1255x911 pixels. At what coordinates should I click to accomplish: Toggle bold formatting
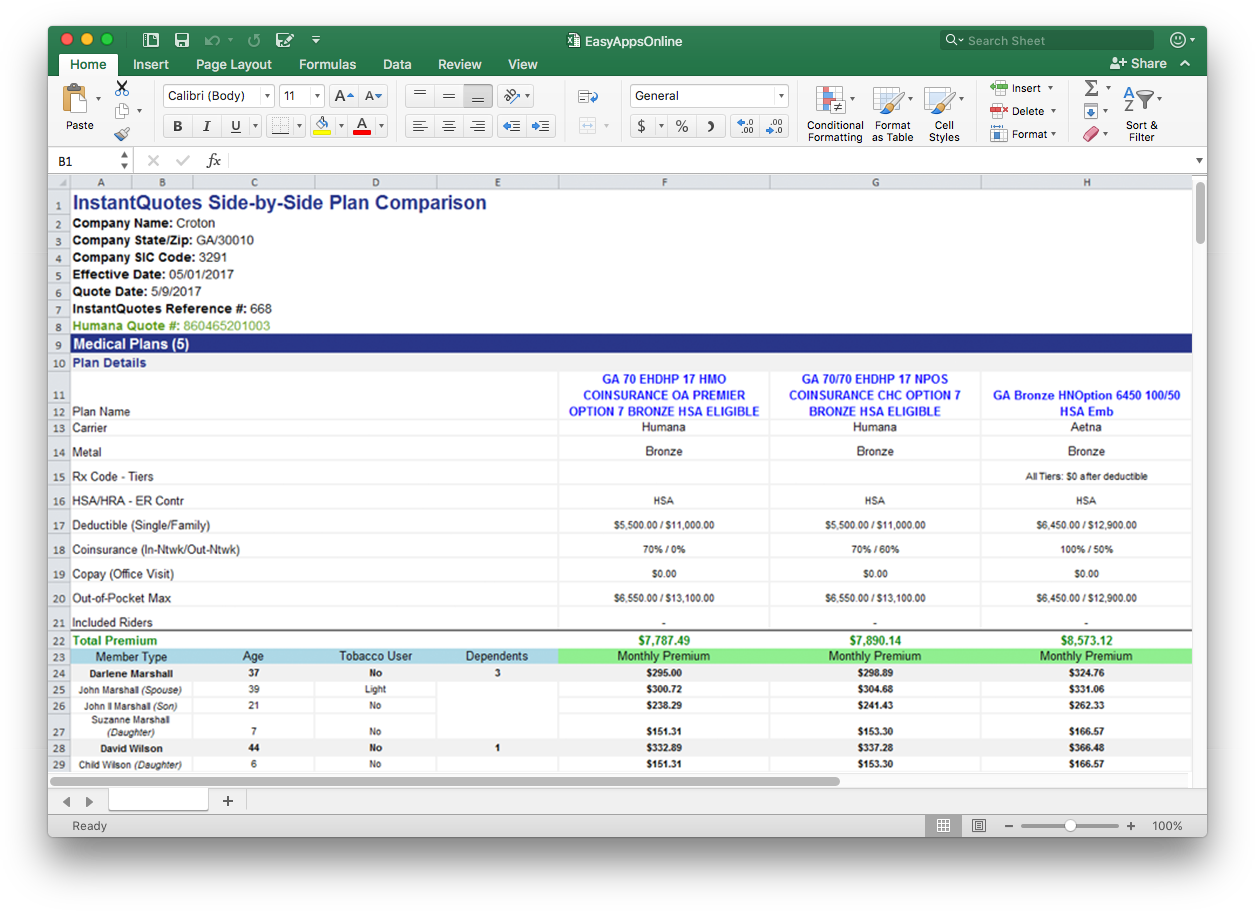[178, 126]
